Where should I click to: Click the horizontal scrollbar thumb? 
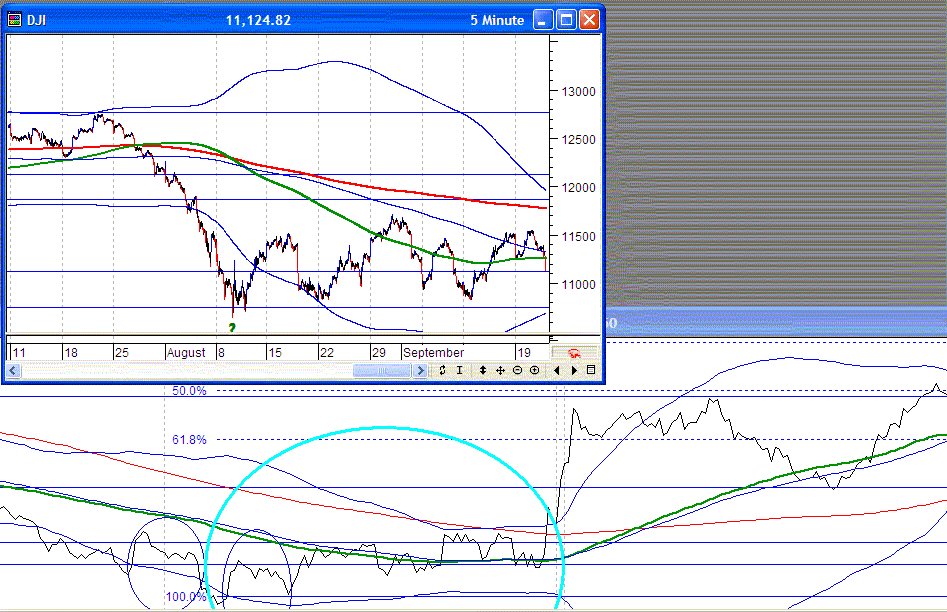pyautogui.click(x=382, y=370)
